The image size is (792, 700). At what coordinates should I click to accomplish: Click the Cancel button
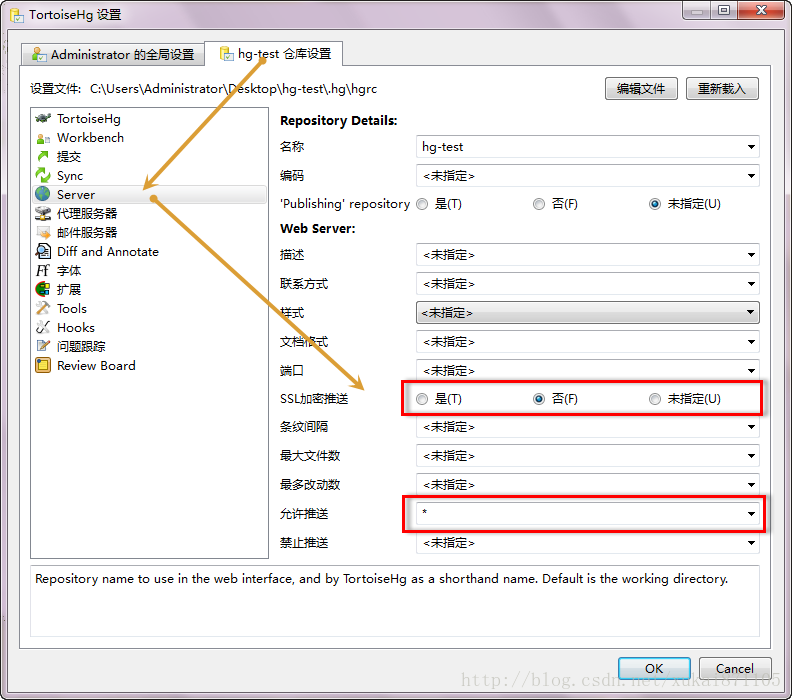734,669
